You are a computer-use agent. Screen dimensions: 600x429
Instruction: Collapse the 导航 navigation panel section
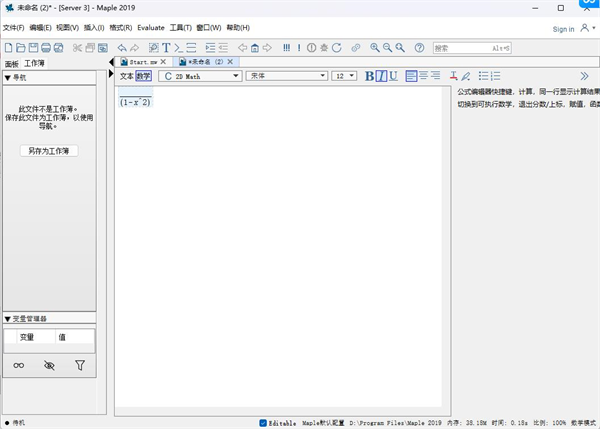(x=8, y=77)
